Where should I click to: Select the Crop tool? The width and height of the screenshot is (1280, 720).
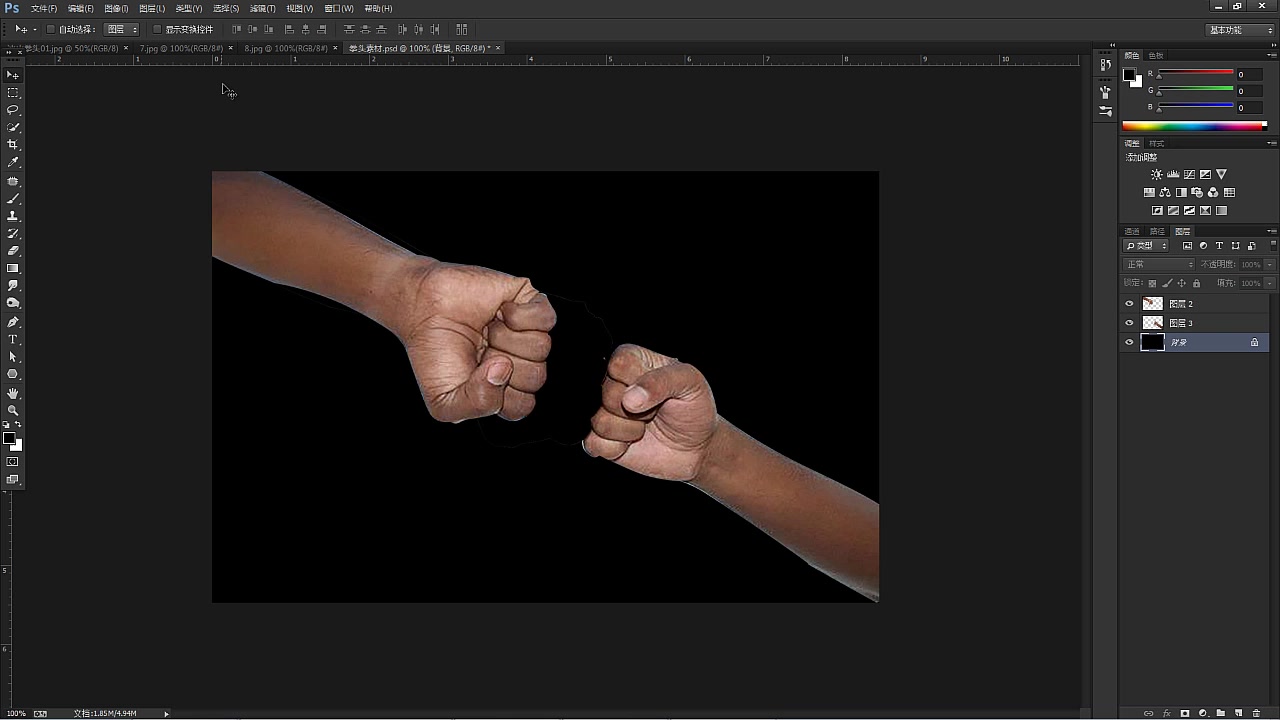point(13,145)
